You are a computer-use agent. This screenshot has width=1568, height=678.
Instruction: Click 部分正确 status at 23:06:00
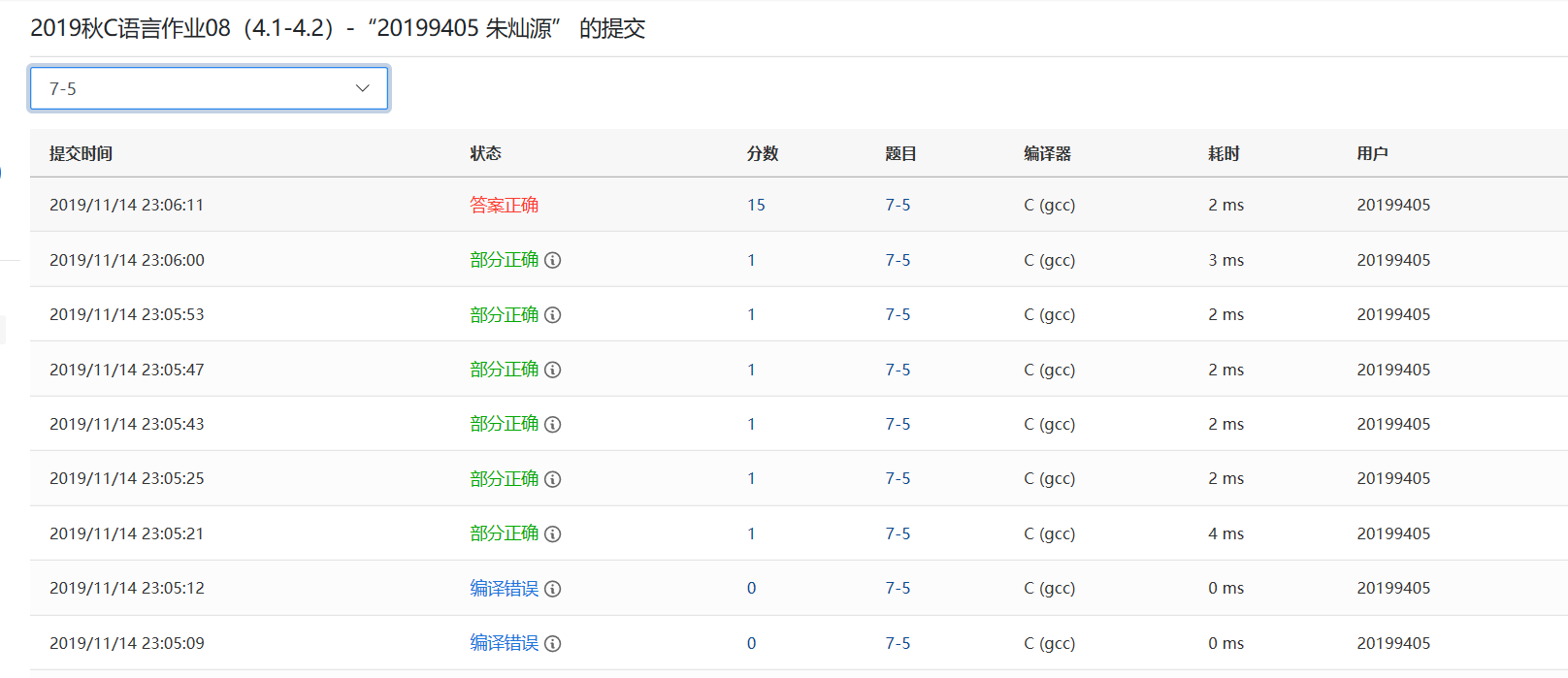tap(504, 260)
